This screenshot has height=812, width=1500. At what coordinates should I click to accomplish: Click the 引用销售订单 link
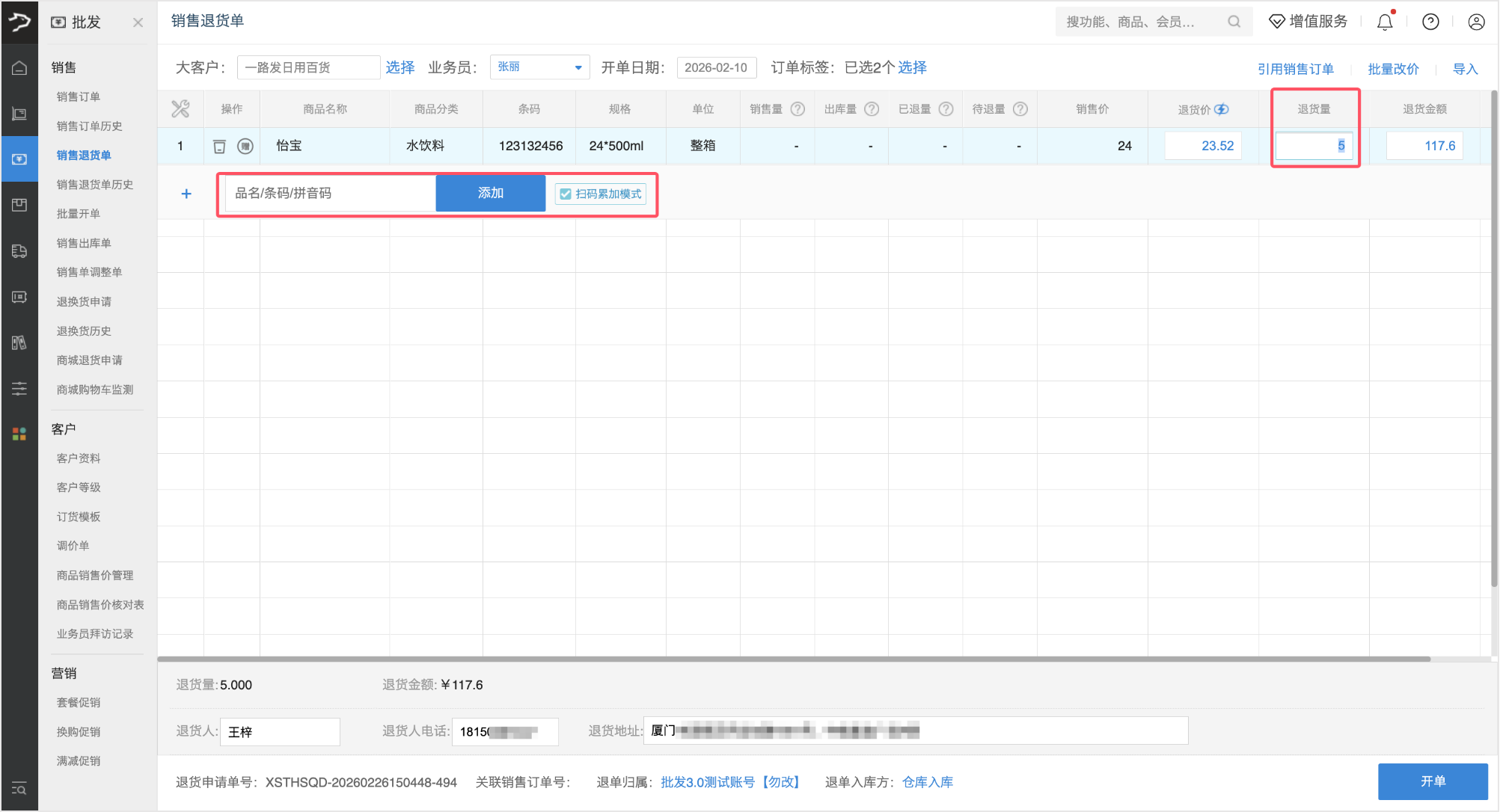click(x=1296, y=68)
